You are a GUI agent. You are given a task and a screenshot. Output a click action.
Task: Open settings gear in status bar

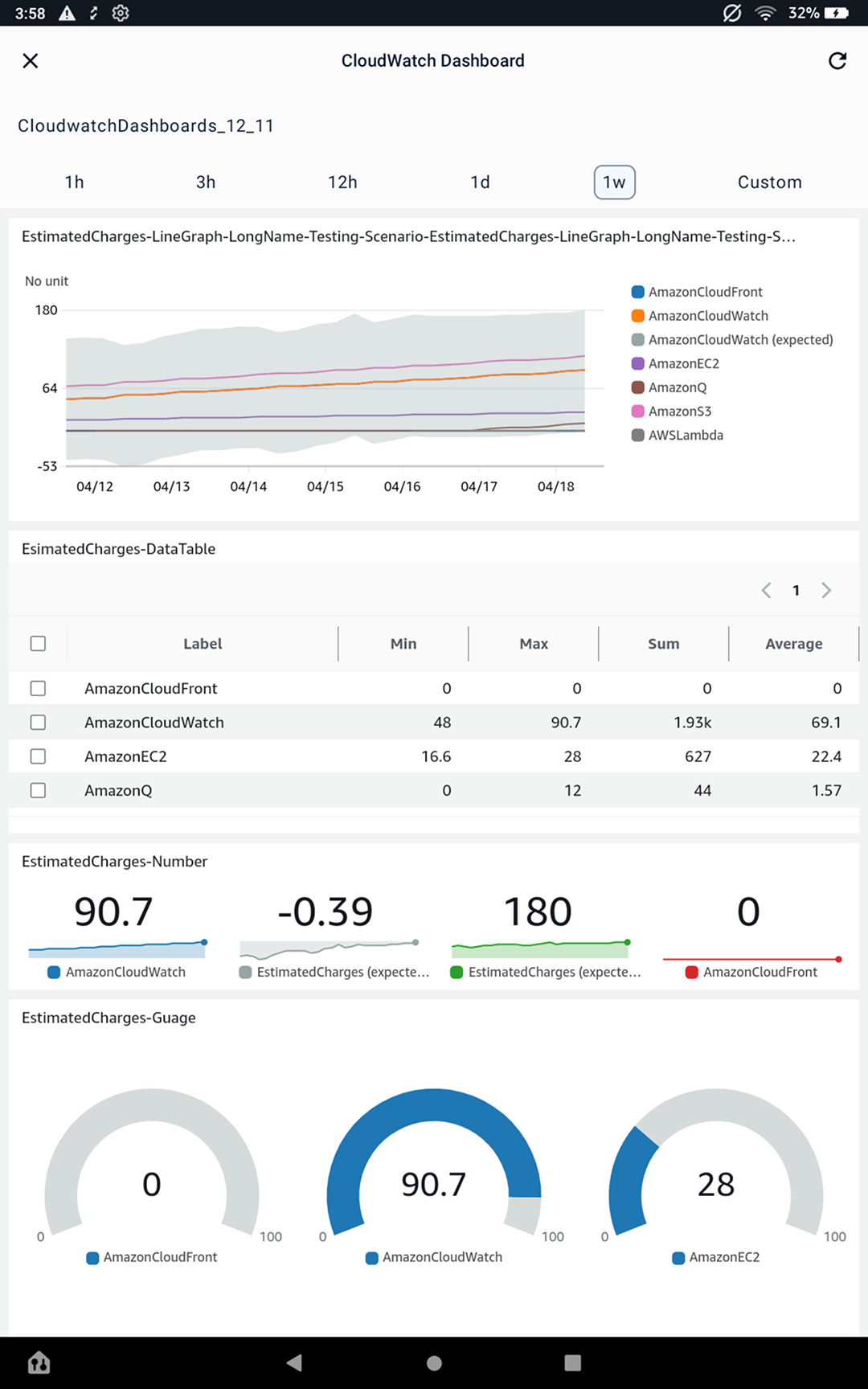[x=121, y=13]
